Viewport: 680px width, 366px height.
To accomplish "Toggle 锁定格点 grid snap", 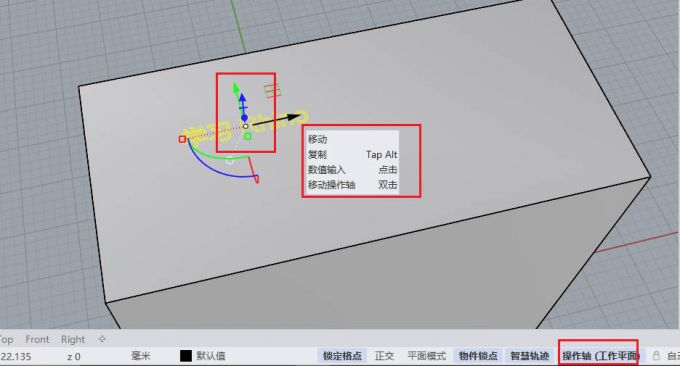I will [342, 356].
